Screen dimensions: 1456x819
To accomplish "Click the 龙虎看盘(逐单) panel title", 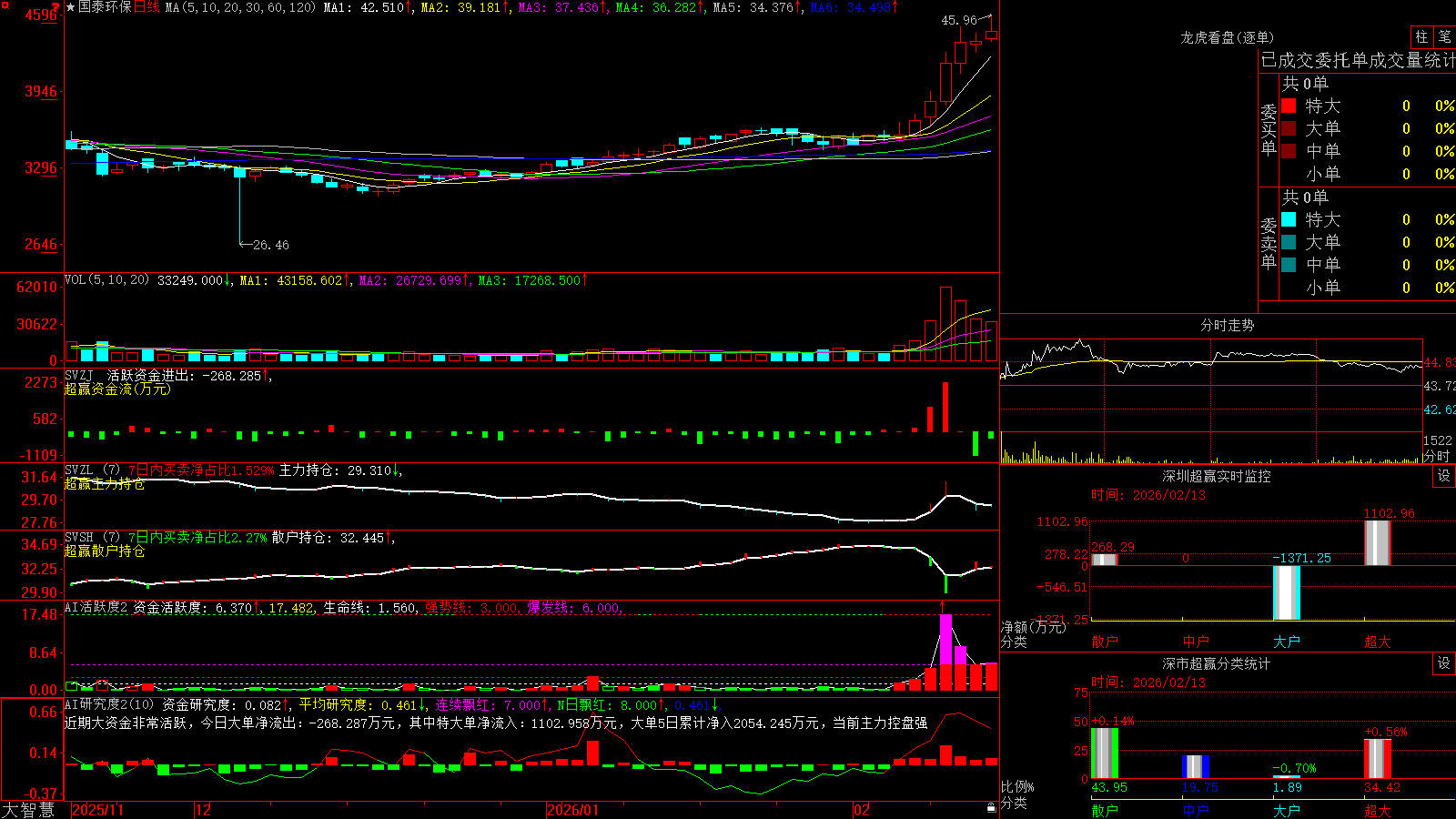I will point(1227,37).
